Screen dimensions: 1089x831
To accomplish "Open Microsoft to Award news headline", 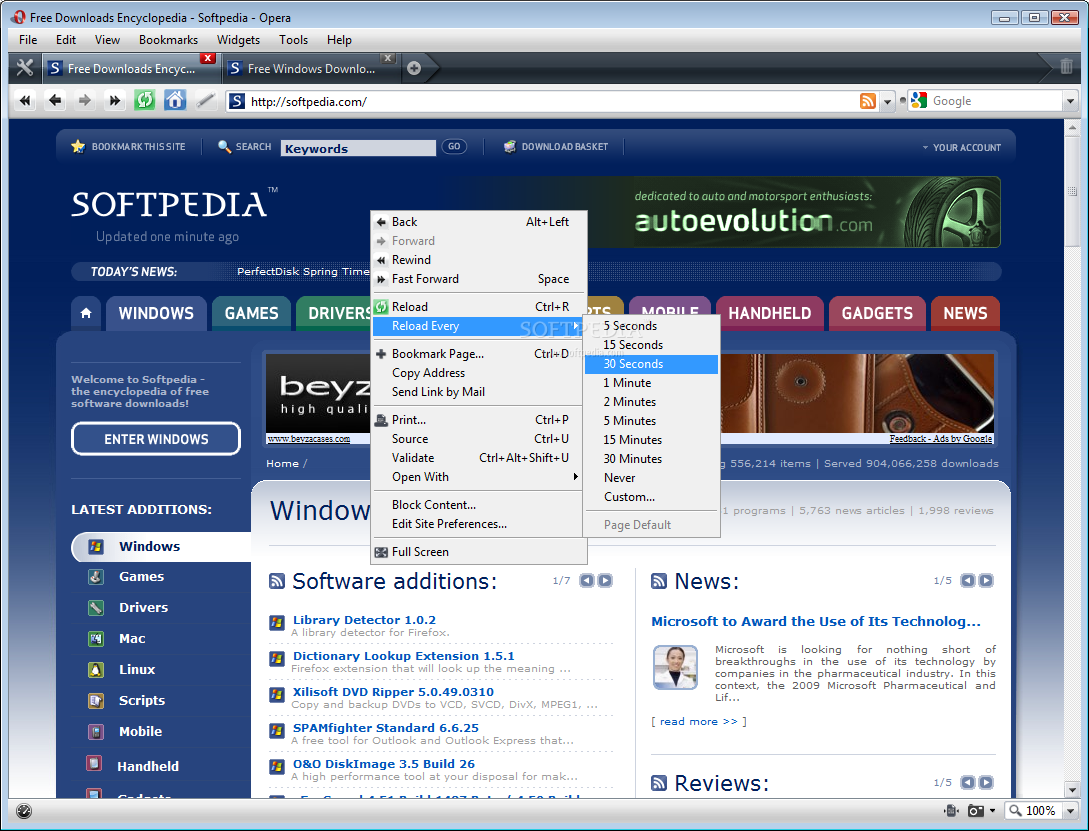I will click(816, 621).
